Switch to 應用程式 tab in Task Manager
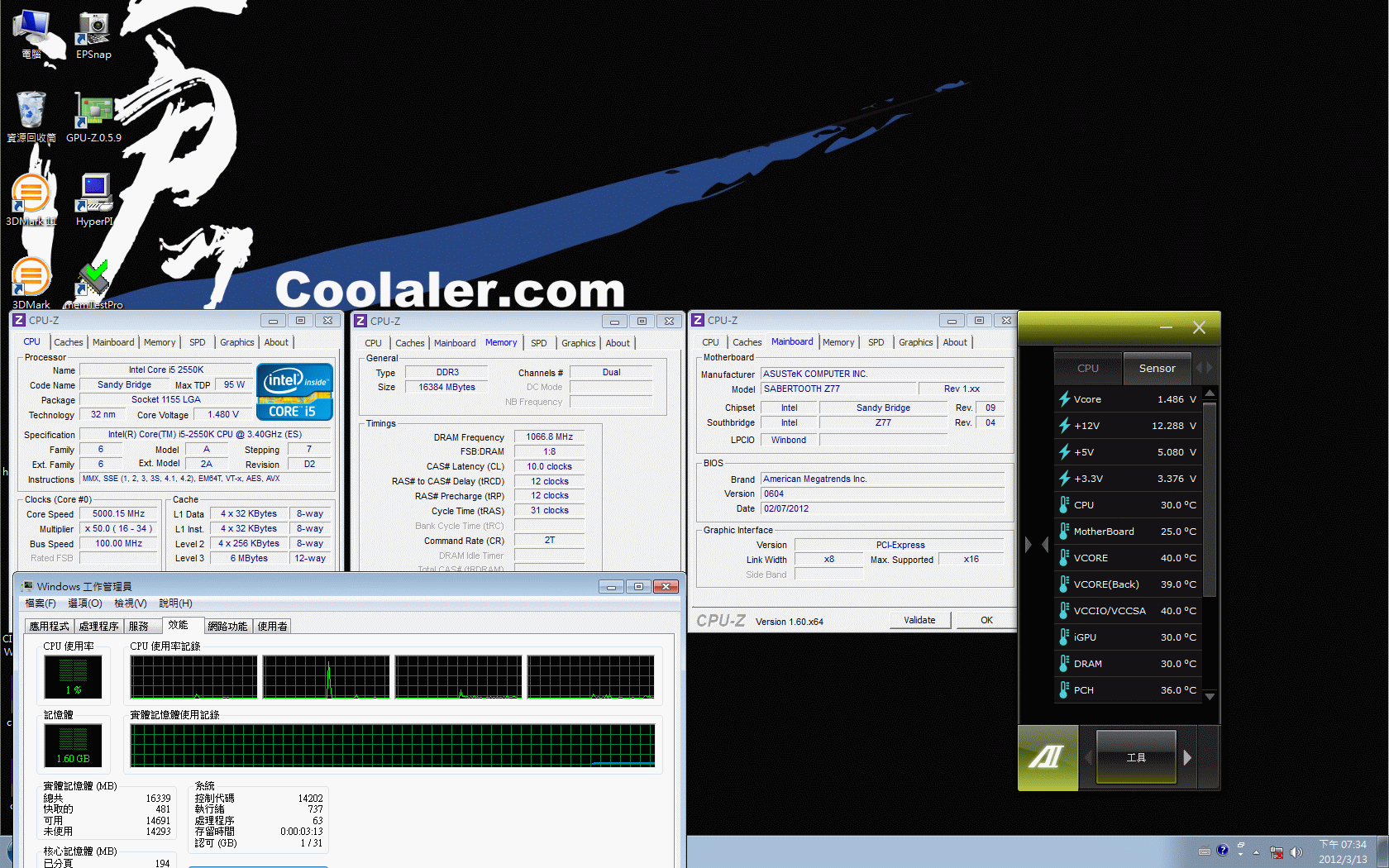Screen dimensions: 1389x868 [x=50, y=627]
